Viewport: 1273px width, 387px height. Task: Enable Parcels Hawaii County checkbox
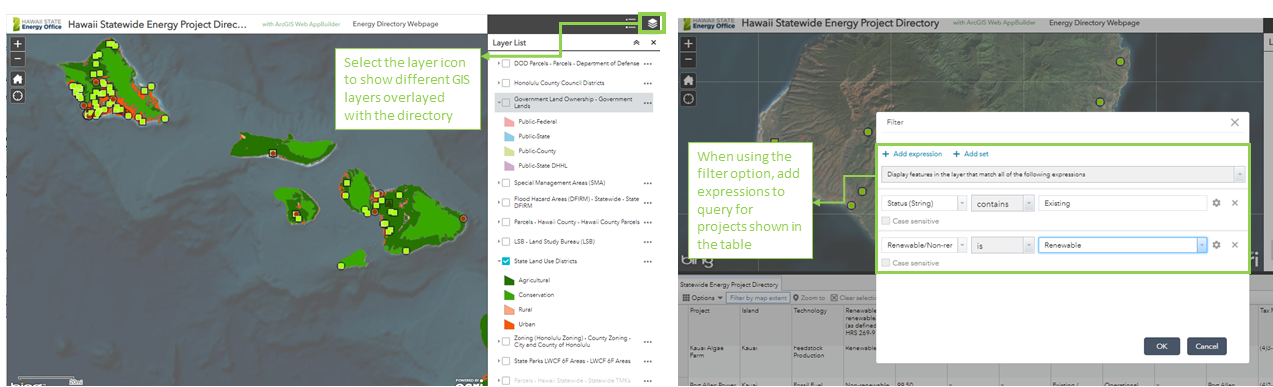[506, 222]
